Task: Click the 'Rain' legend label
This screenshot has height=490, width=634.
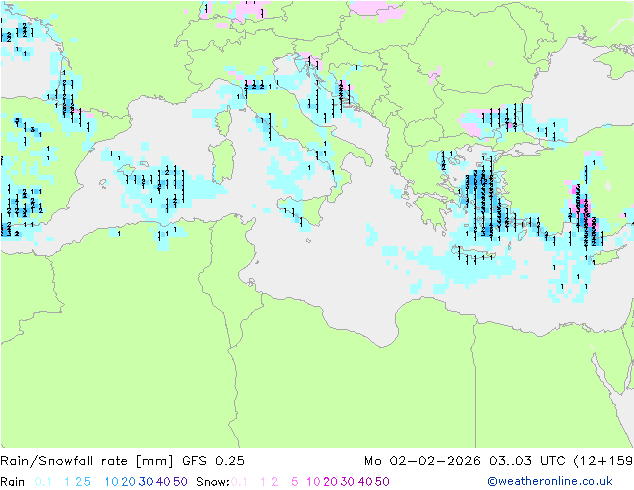Action: pos(13,482)
